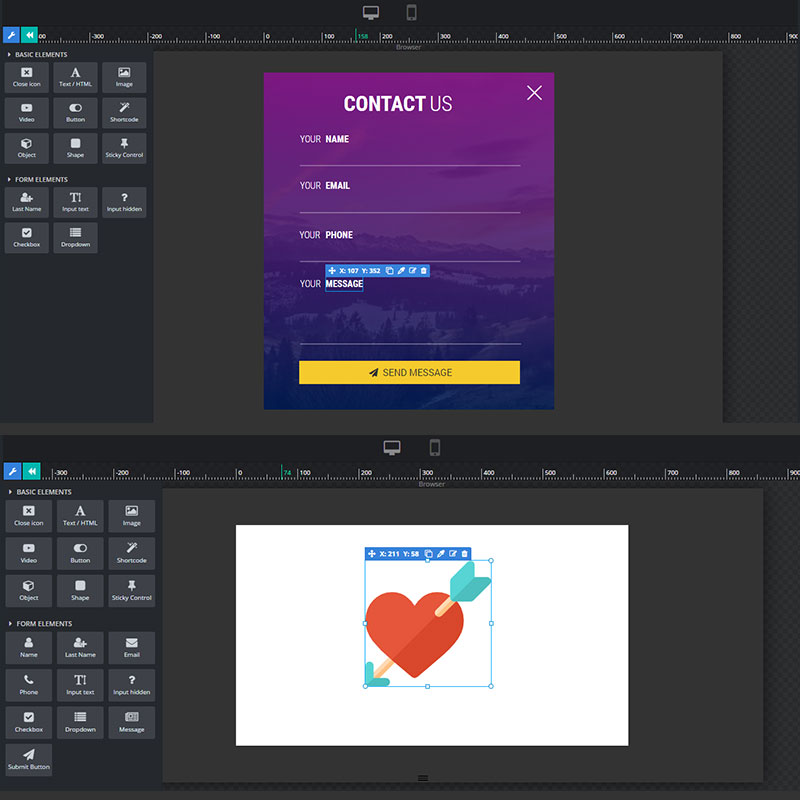This screenshot has height=800, width=800.
Task: Add an Input hidden field in top editor
Action: [124, 203]
